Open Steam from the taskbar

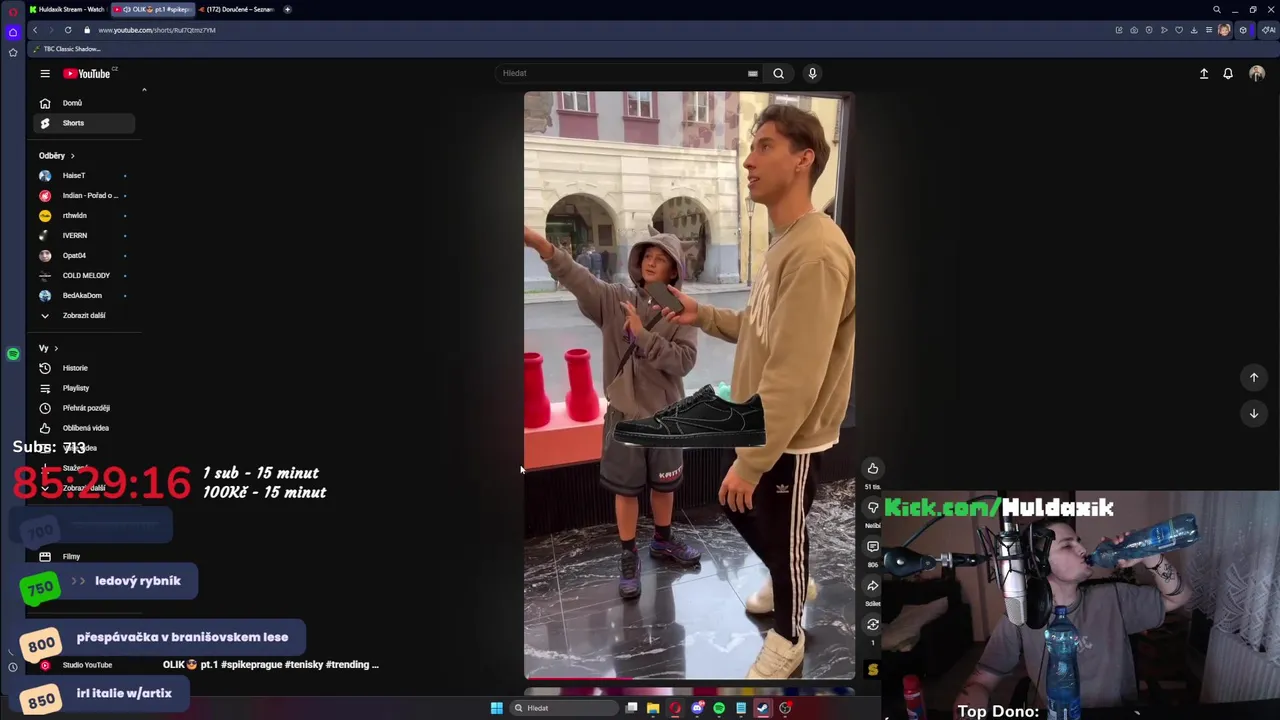763,708
